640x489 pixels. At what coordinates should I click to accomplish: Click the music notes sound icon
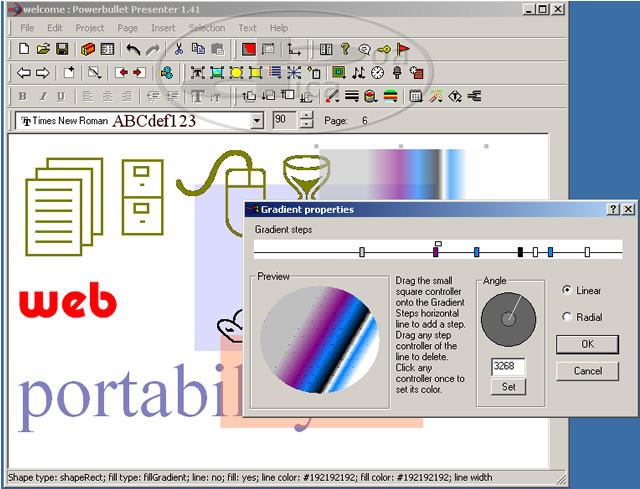click(358, 73)
